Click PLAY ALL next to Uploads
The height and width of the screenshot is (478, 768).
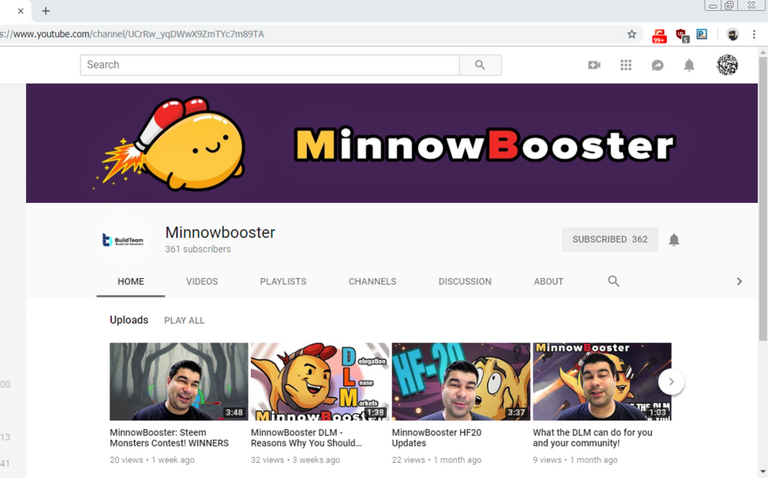(x=184, y=320)
